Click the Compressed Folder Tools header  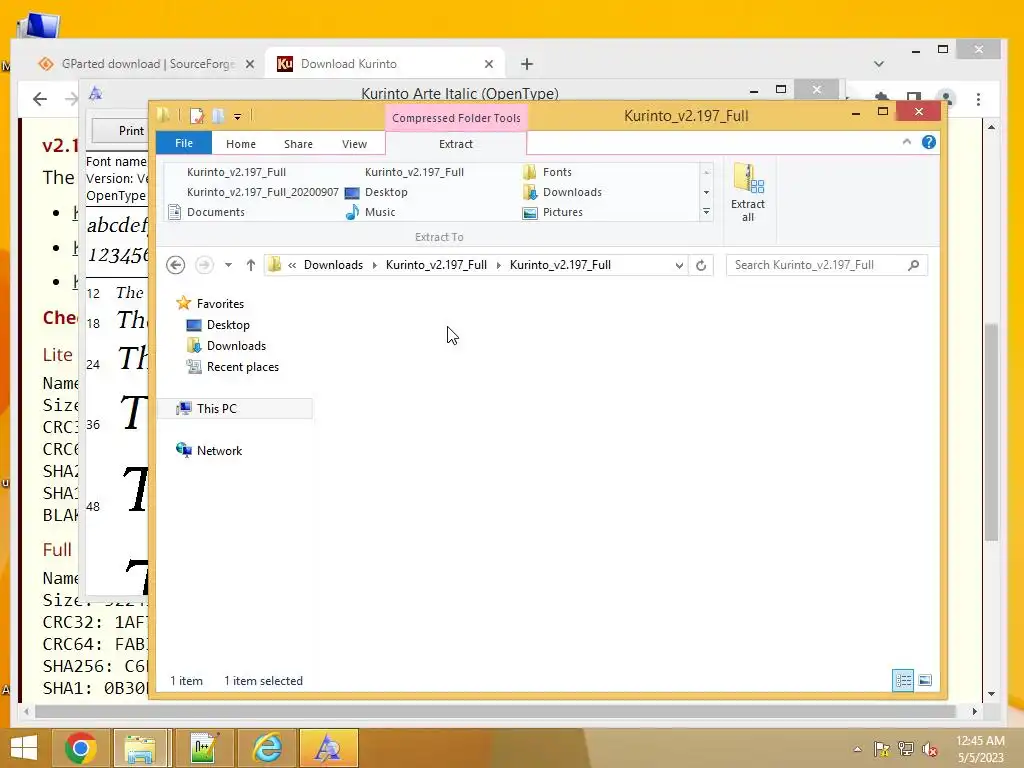pos(456,118)
